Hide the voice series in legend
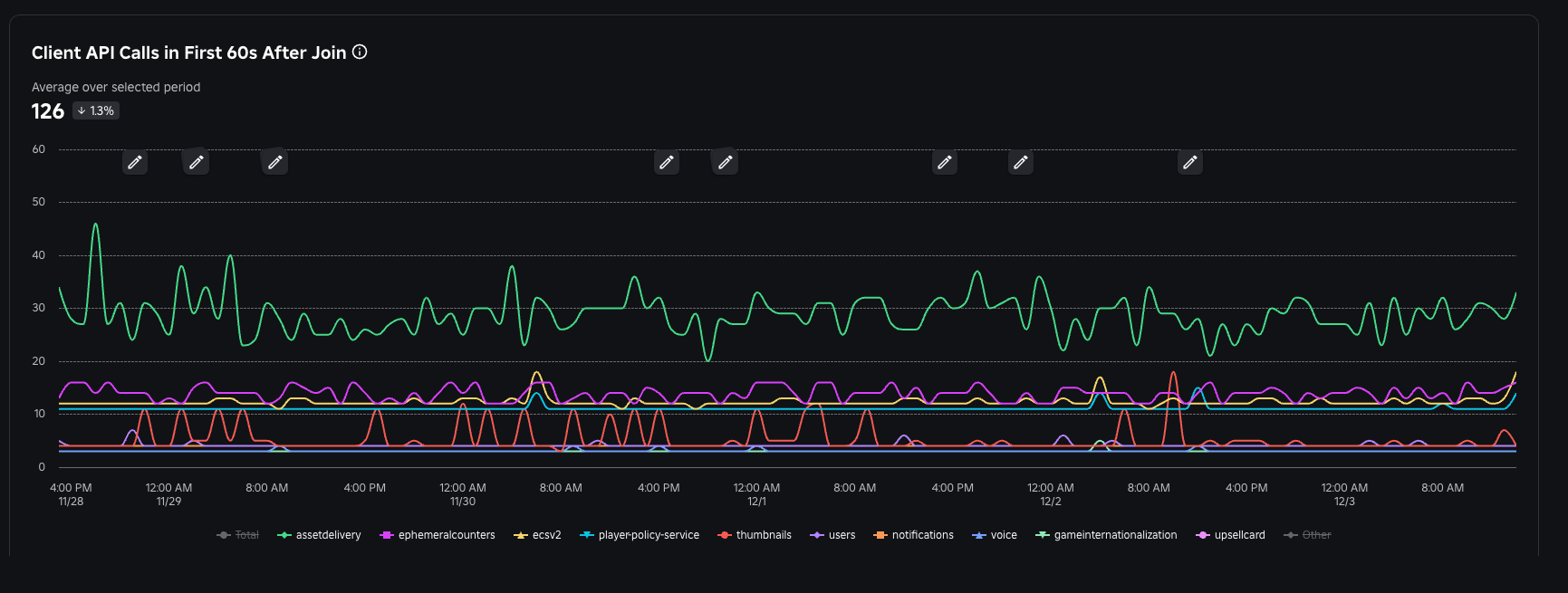 pos(995,535)
